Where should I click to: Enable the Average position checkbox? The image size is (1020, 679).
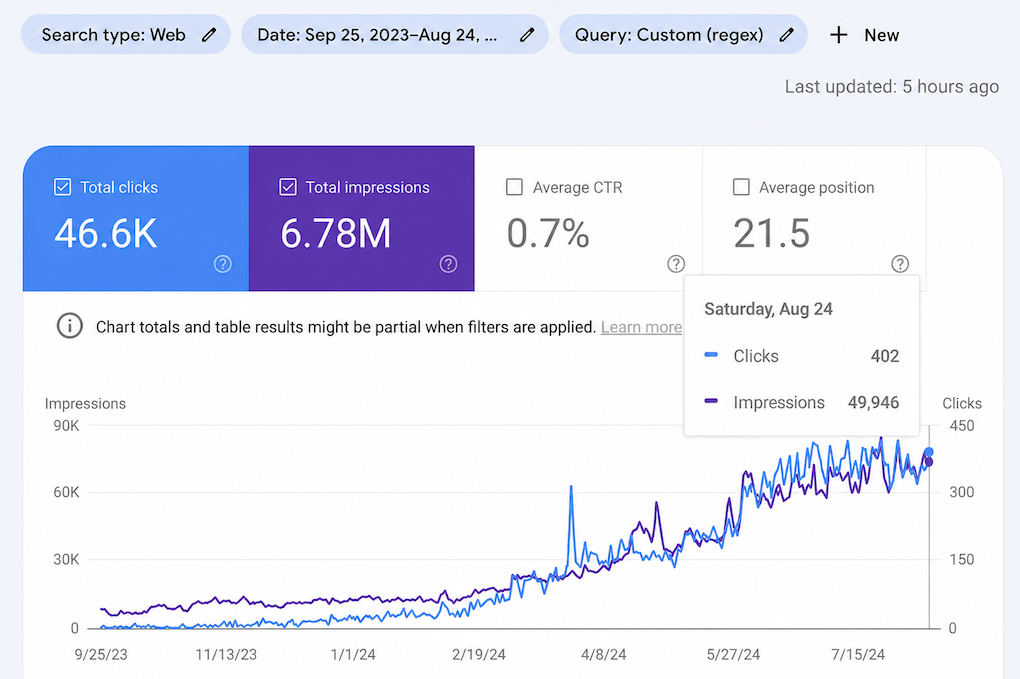(x=741, y=187)
